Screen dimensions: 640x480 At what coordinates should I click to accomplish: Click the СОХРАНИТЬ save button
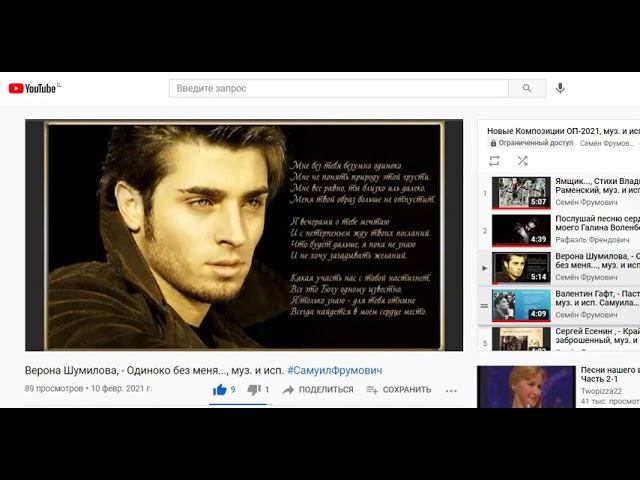pyautogui.click(x=399, y=390)
